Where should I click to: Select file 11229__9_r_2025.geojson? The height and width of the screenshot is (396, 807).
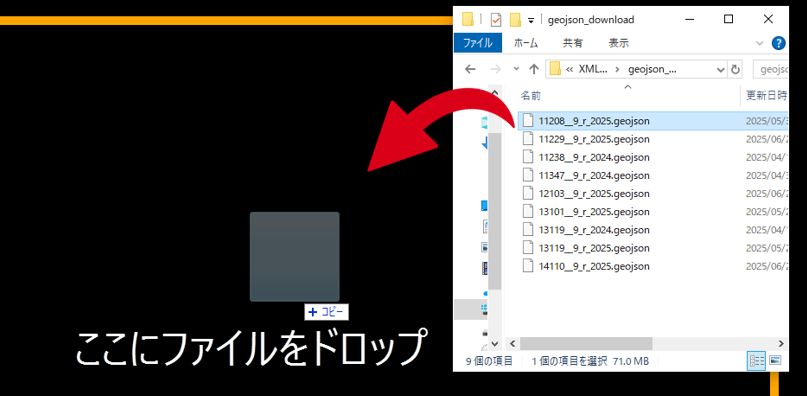[x=593, y=139]
